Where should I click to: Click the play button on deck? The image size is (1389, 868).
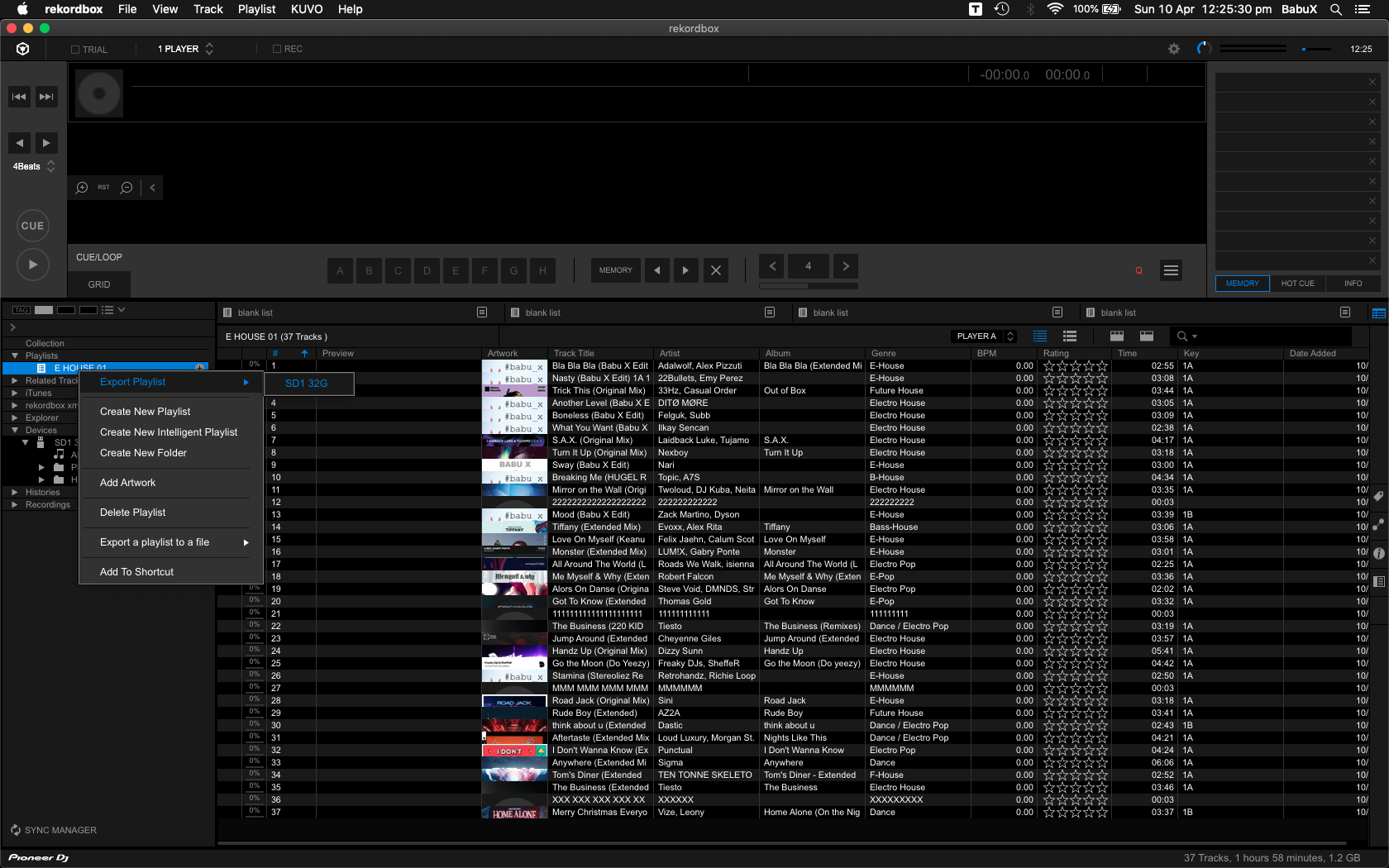33,265
